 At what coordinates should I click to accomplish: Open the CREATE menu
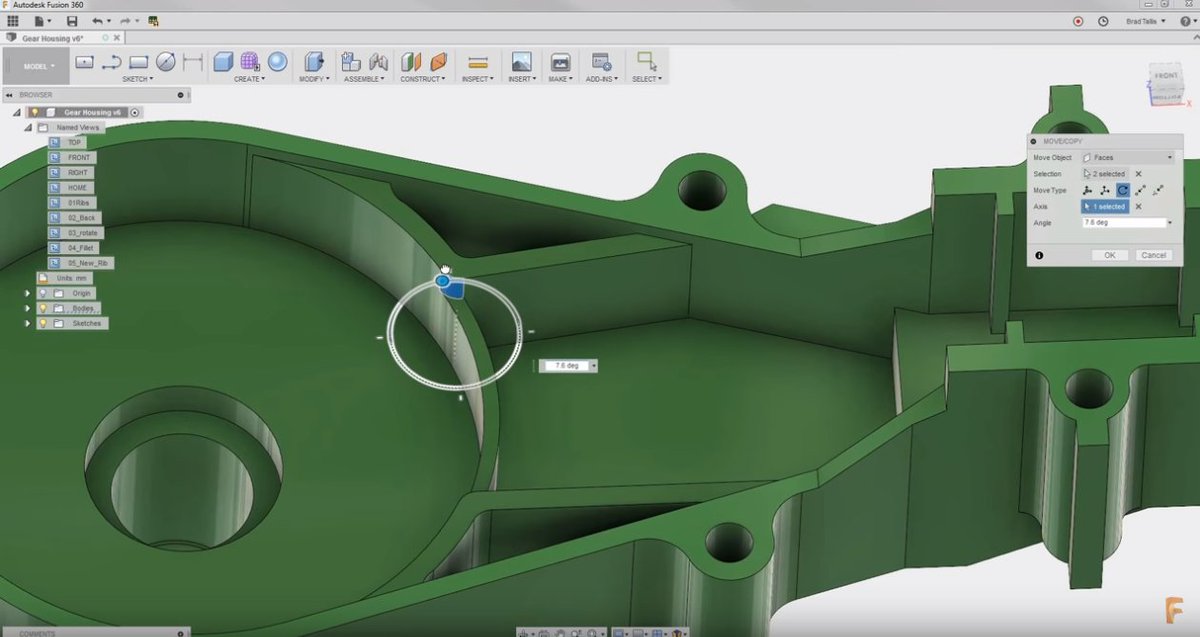[248, 79]
